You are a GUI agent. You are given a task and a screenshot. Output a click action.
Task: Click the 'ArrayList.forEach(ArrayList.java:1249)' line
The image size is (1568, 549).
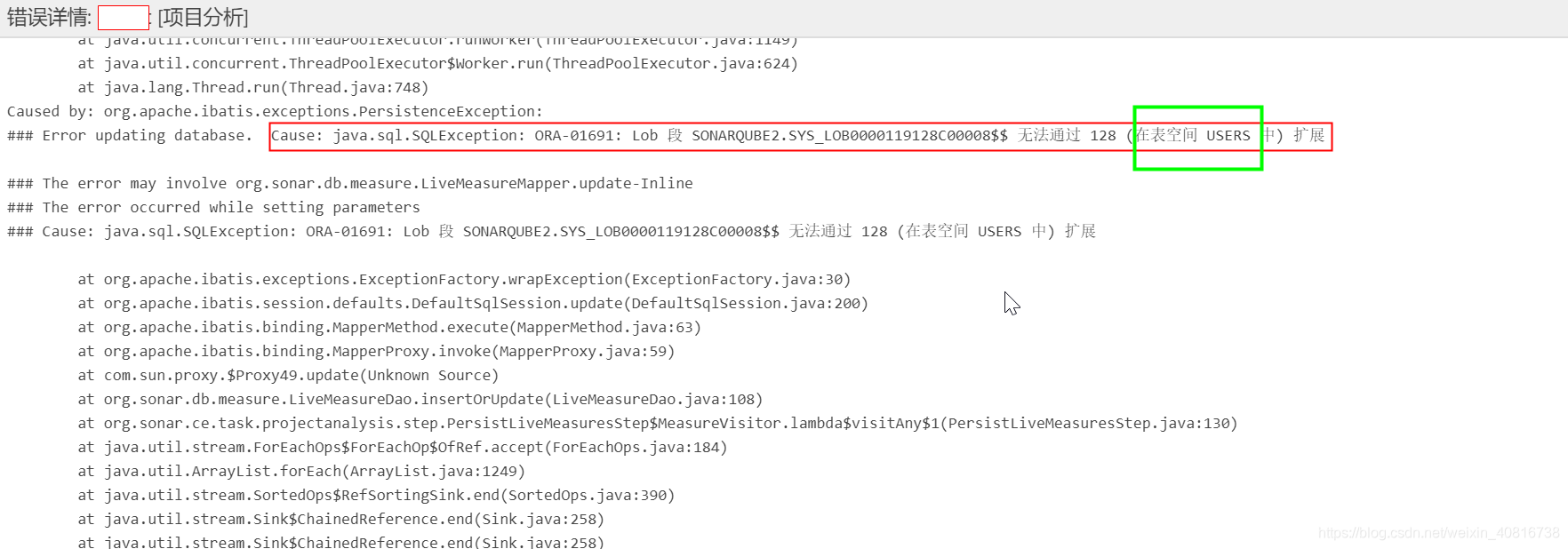pyautogui.click(x=301, y=472)
